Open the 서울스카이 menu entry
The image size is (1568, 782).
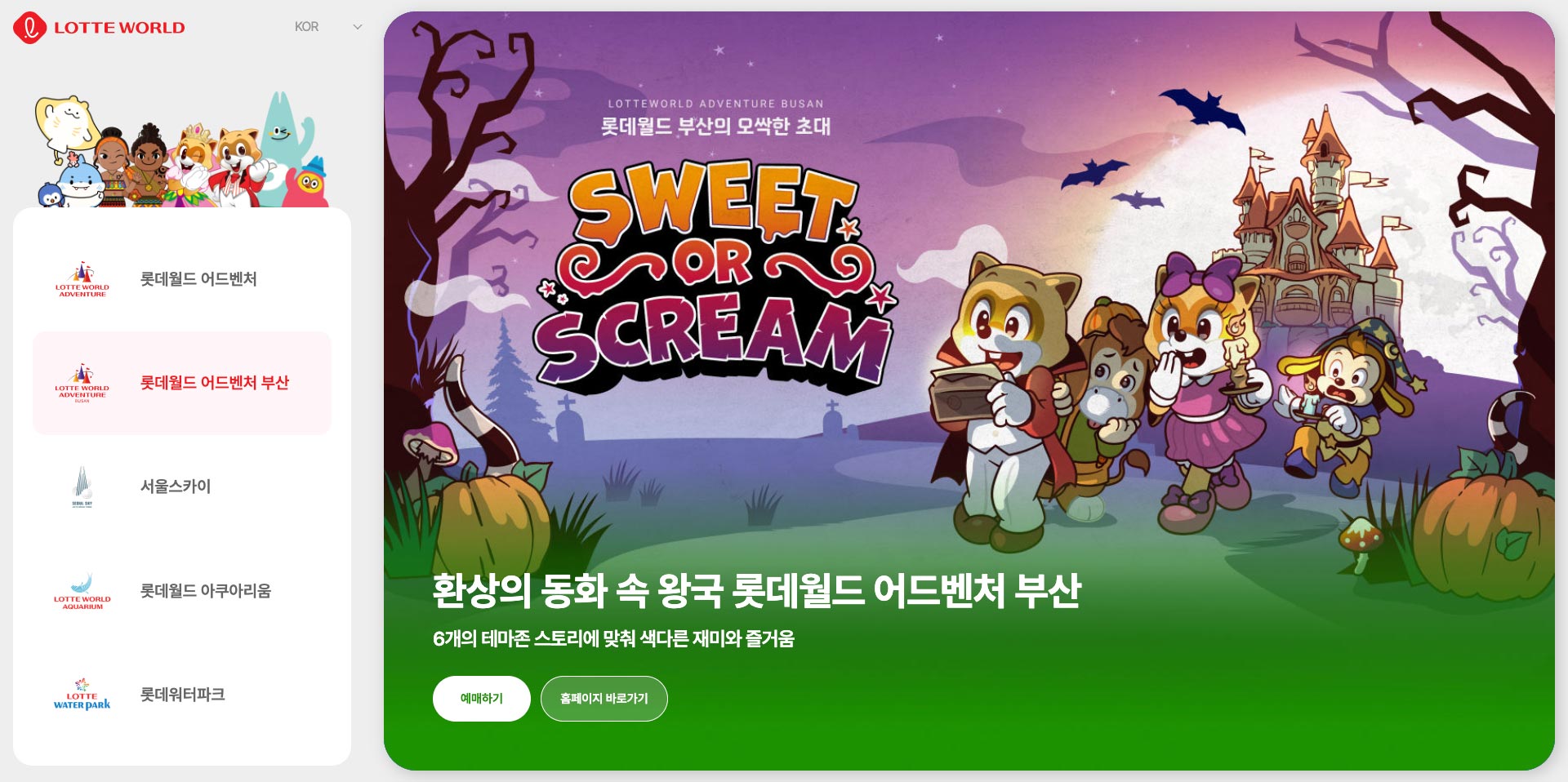tap(182, 487)
